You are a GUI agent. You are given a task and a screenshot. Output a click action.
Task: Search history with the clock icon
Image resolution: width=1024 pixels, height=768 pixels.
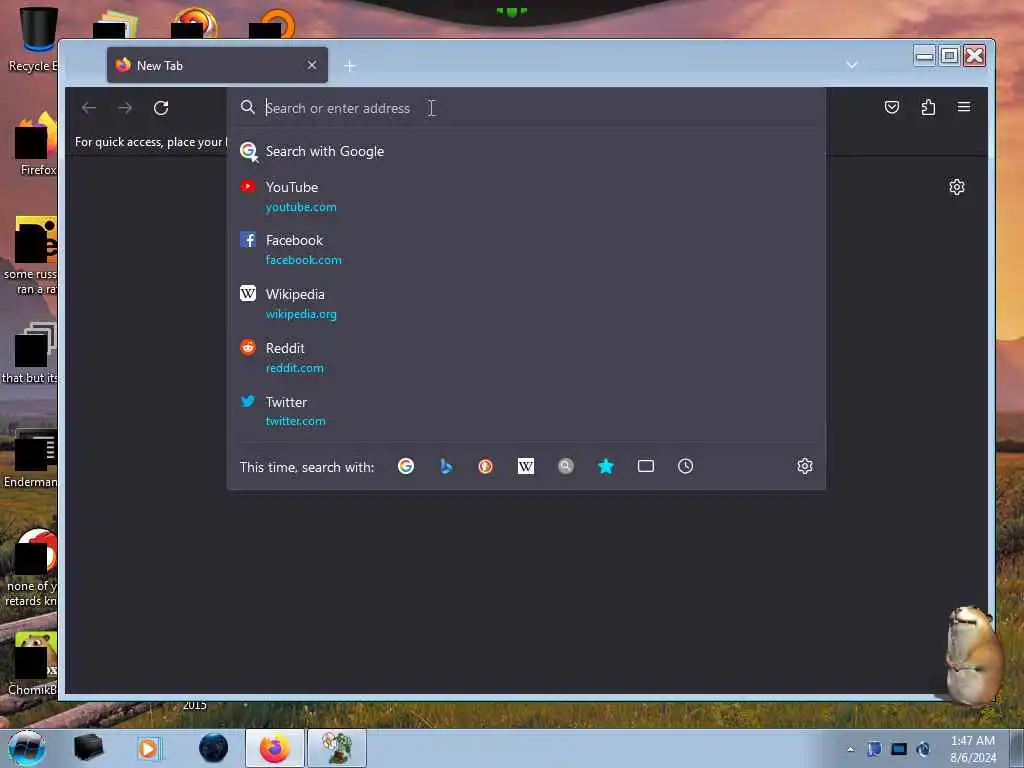tap(686, 466)
